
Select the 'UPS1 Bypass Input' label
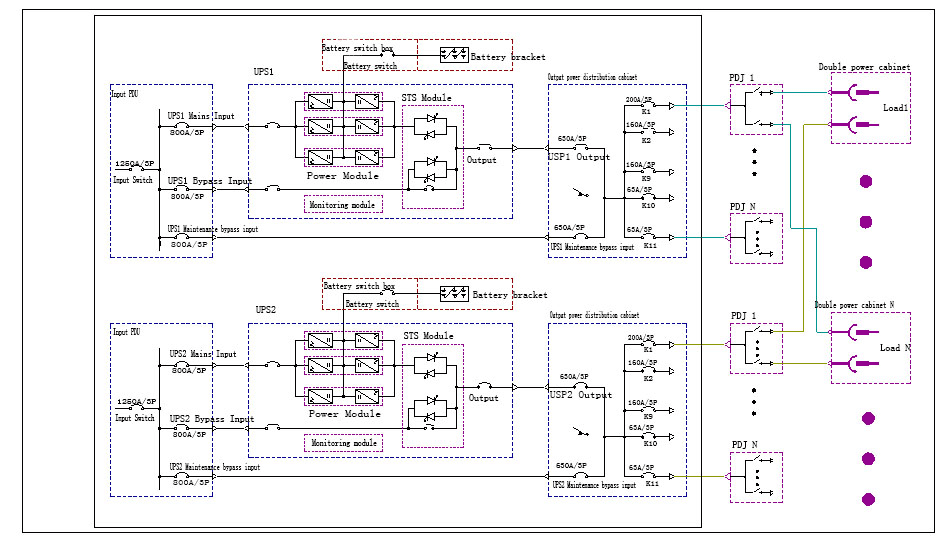(210, 181)
